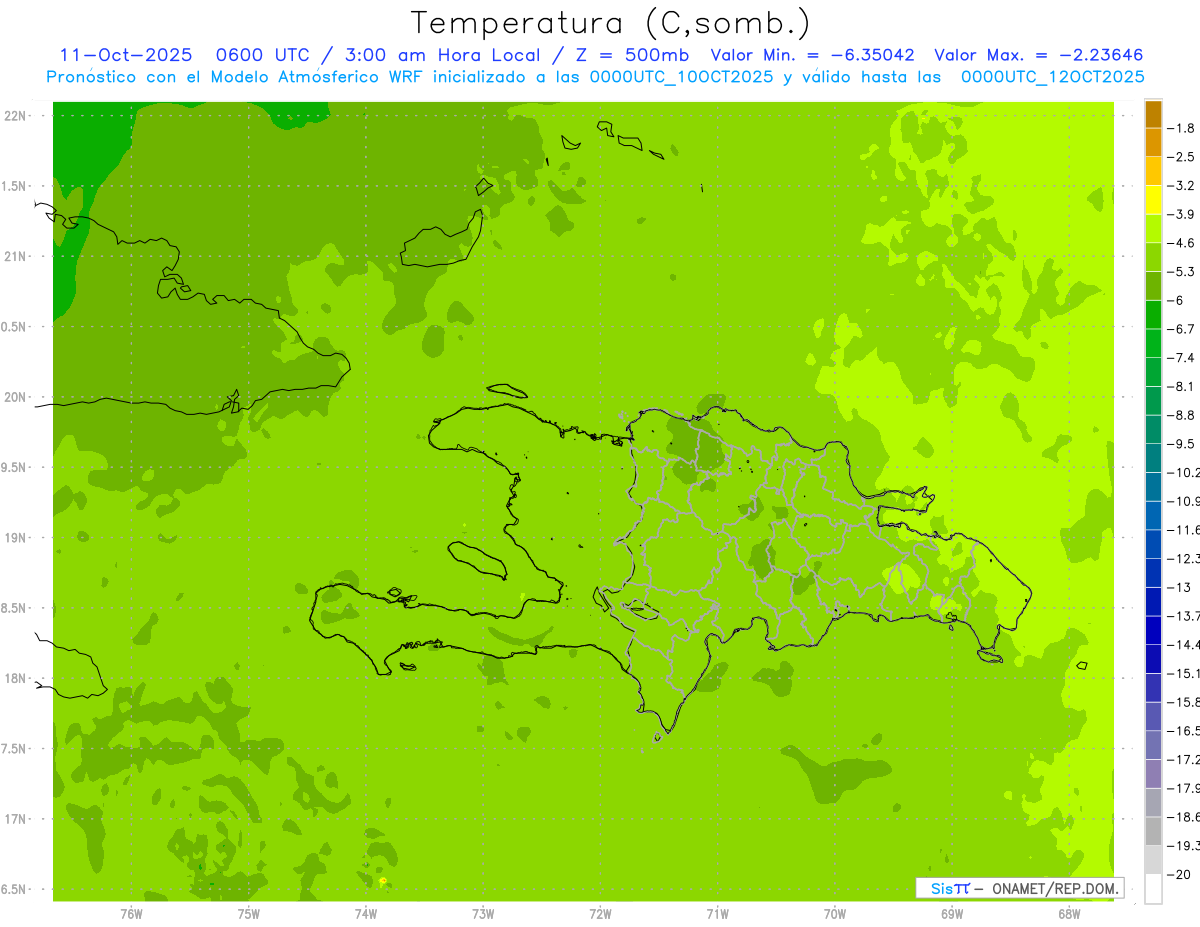This screenshot has width=1200, height=927.
Task: Click the yellow -3.9 legend swatch
Action: pos(1153,200)
